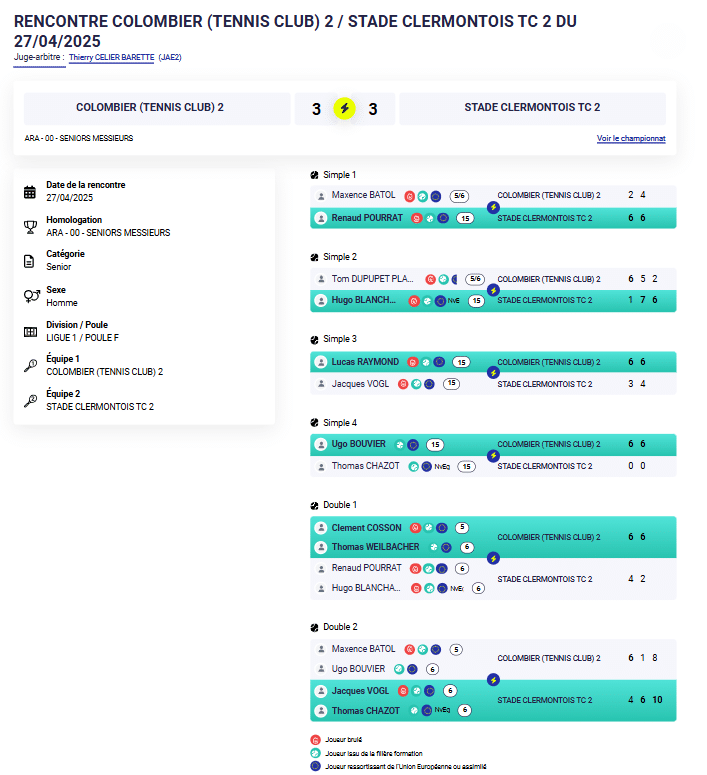Click the document icon next to Catégorie
Viewport: 707px width, 775px height.
coord(30,261)
